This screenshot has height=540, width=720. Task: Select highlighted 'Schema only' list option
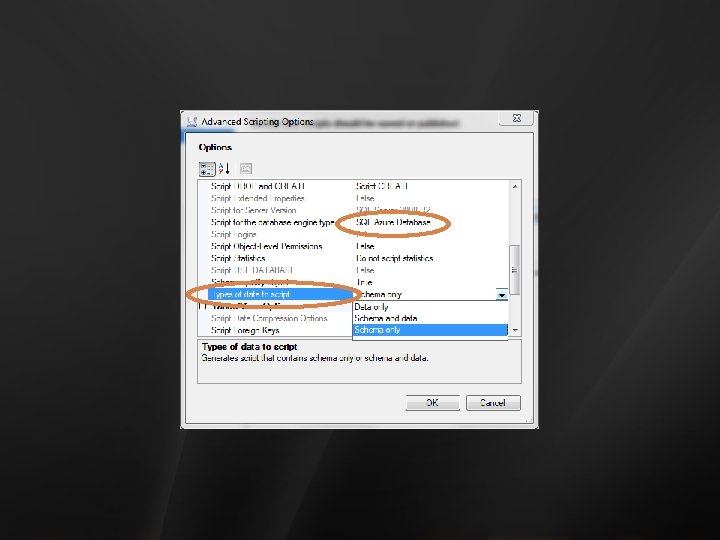pyautogui.click(x=430, y=330)
